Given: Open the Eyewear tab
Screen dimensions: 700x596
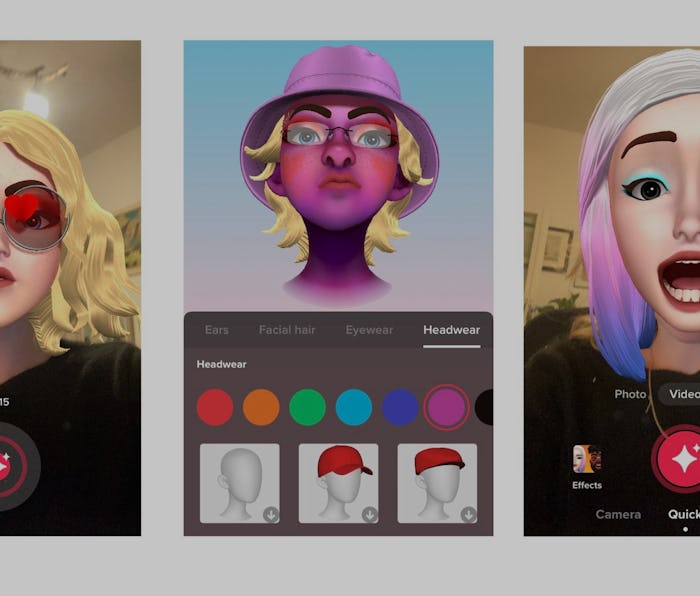Looking at the screenshot, I should [x=369, y=330].
